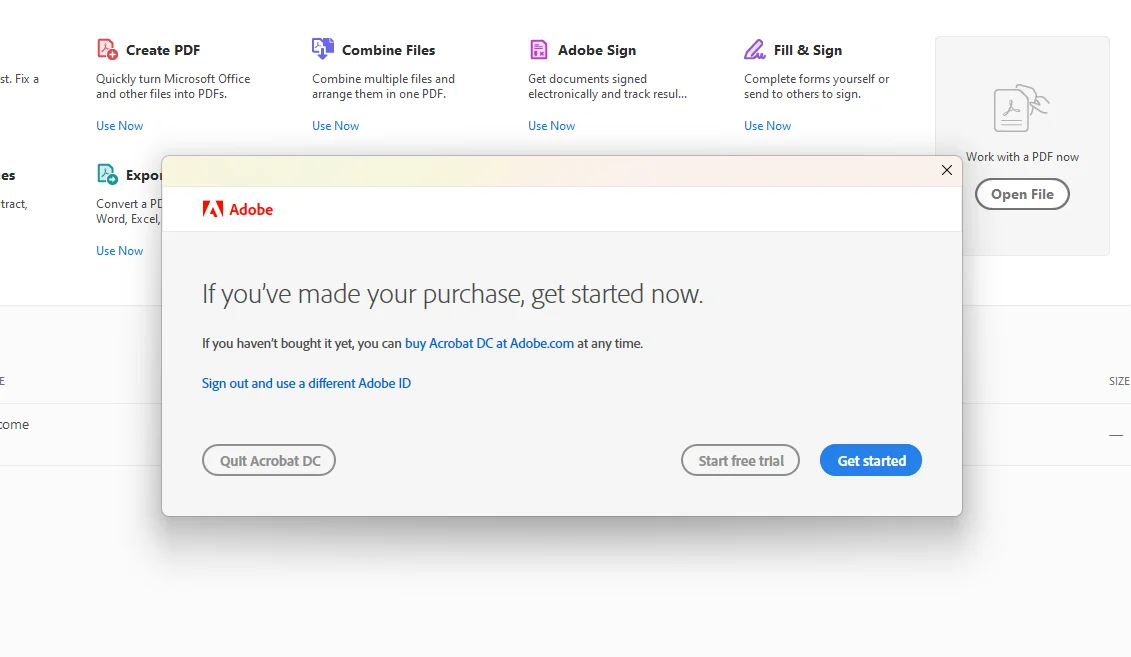This screenshot has height=657, width=1131.
Task: Use Now under Create PDF
Action: click(x=120, y=125)
